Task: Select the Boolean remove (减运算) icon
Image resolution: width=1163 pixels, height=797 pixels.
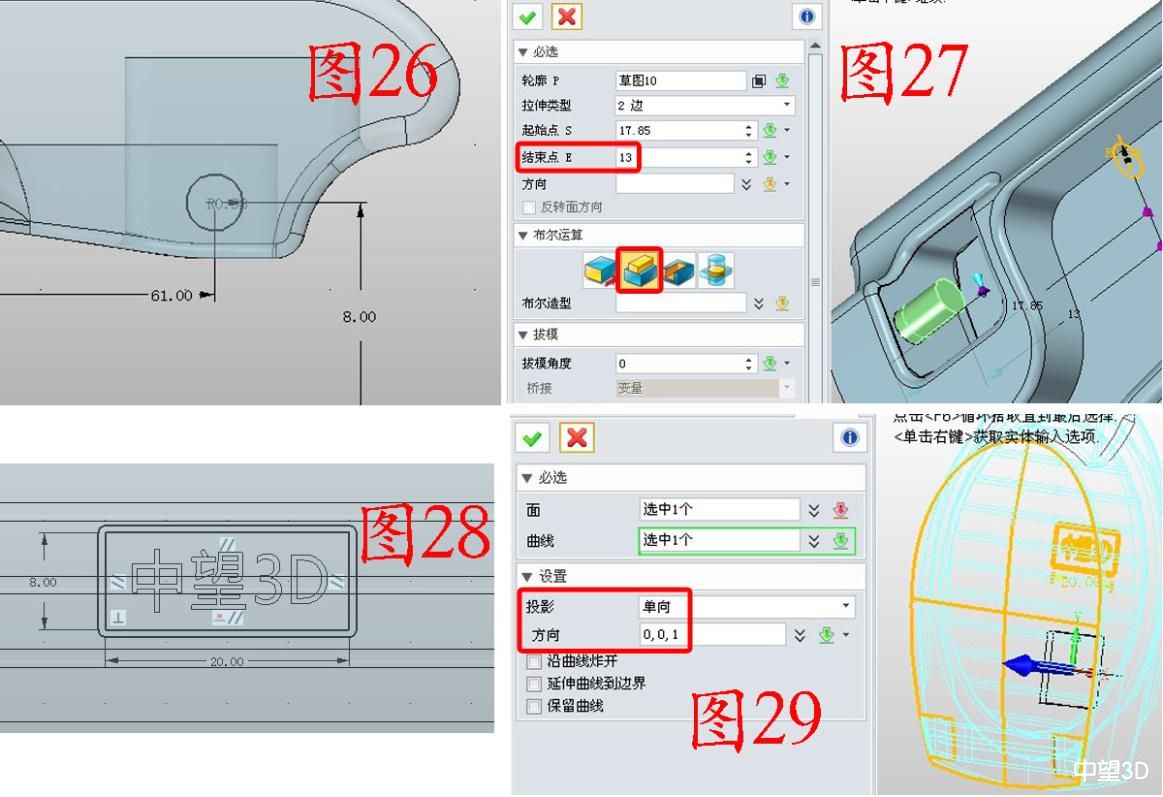Action: coord(678,271)
